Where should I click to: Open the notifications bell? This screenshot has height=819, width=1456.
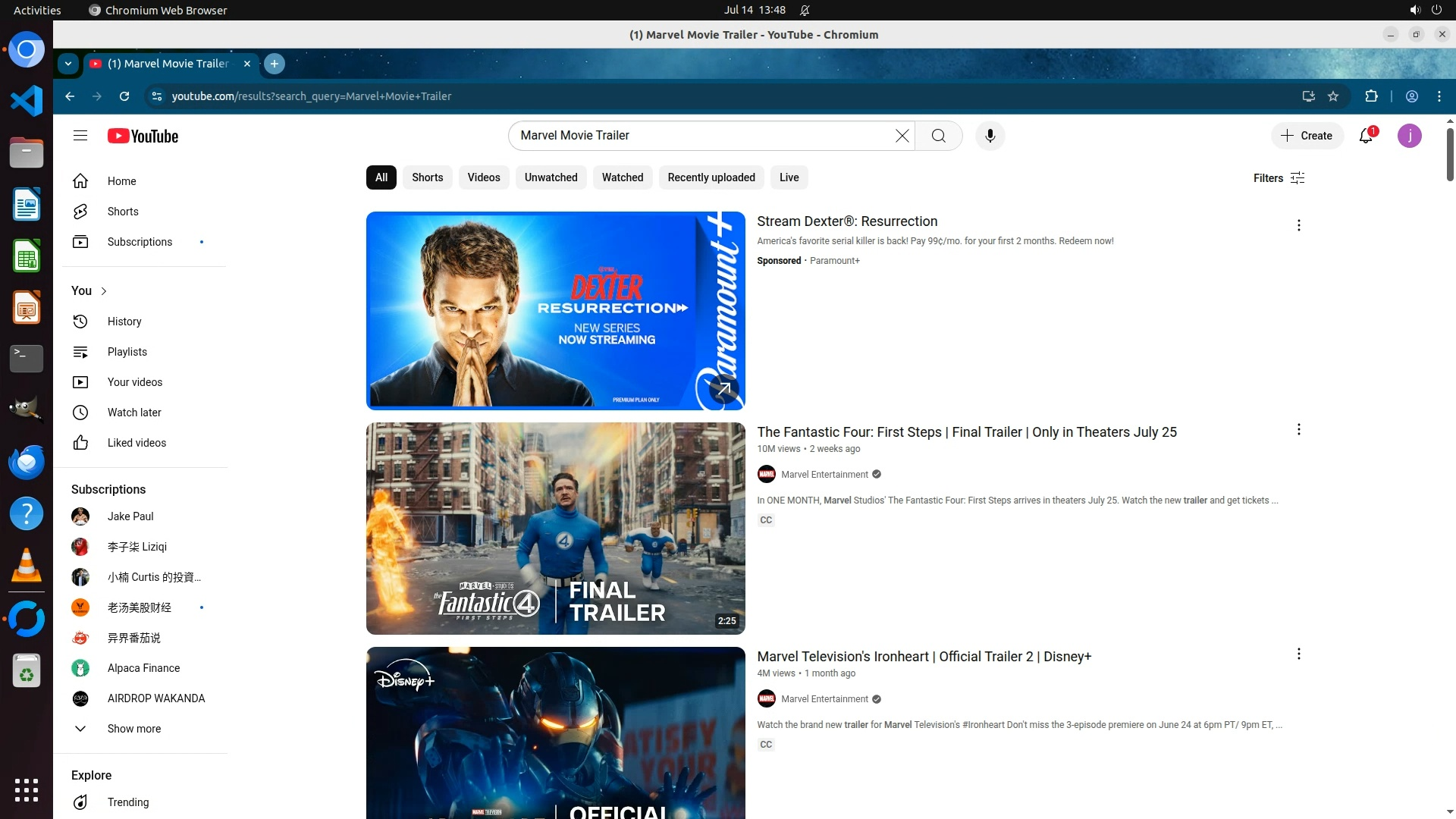click(x=1366, y=136)
